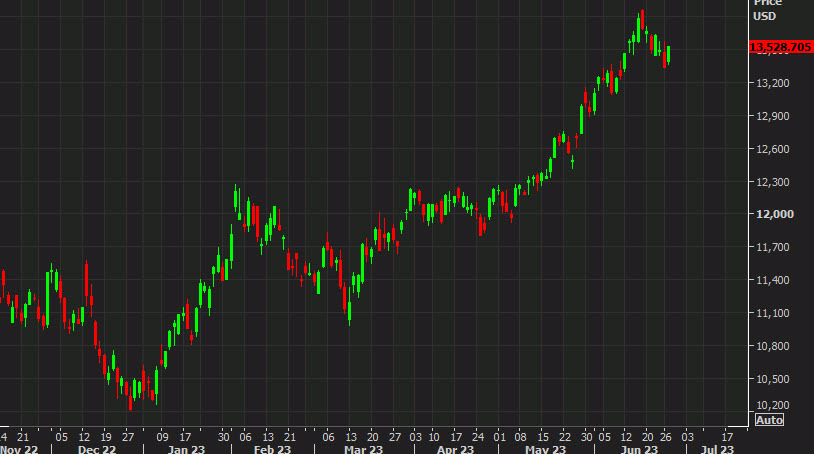
Task: Select the Mar 23 month label
Action: tap(363, 449)
